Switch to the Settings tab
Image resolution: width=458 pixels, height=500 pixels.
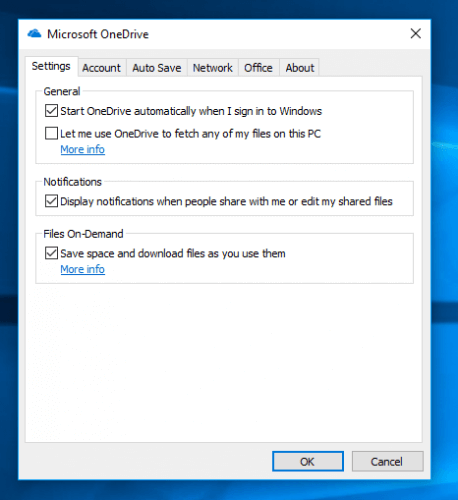[51, 66]
